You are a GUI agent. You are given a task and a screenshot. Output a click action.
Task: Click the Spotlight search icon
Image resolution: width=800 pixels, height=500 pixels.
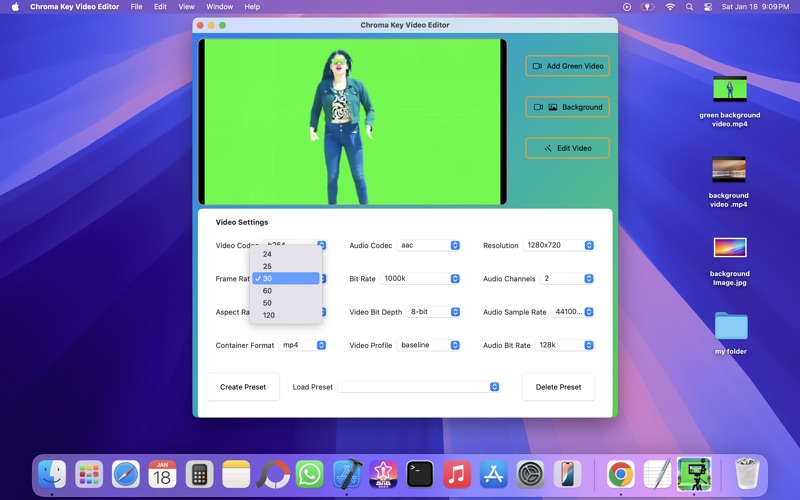[689, 7]
